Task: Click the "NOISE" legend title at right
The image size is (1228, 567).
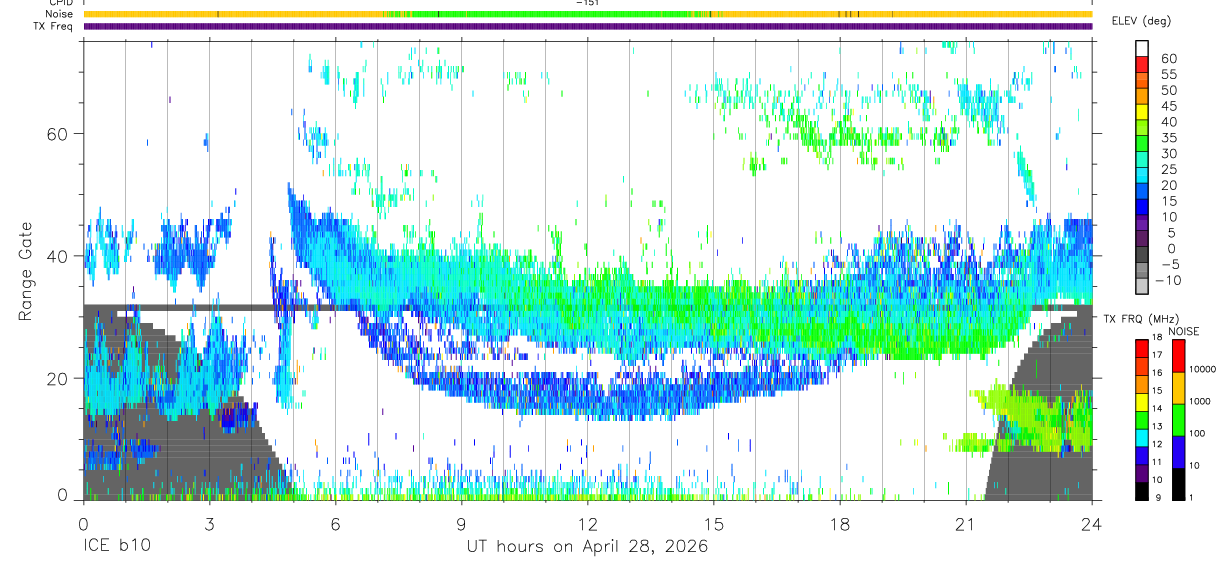Action: pos(1185,331)
